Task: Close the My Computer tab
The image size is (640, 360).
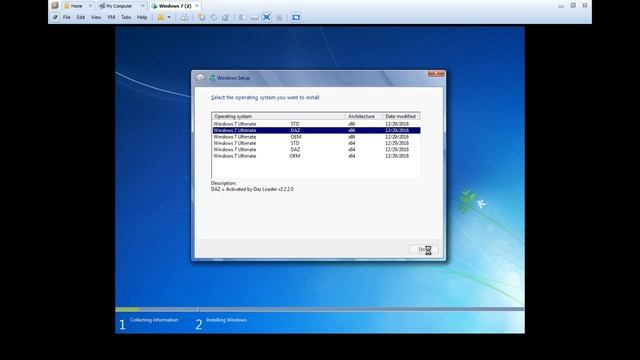Action: (142, 6)
